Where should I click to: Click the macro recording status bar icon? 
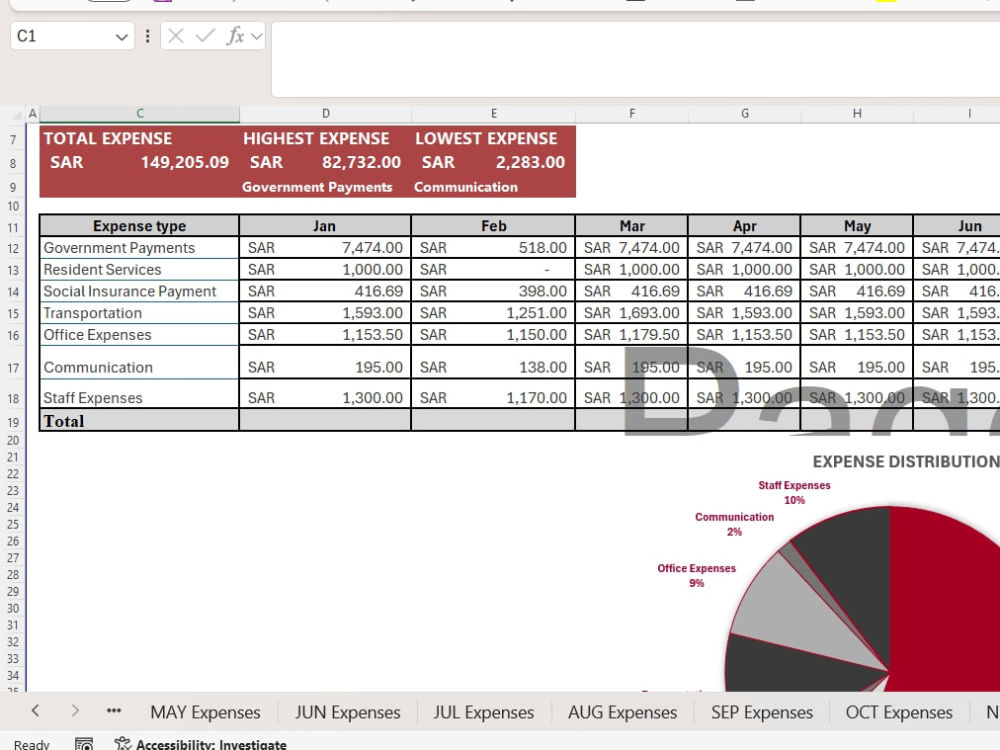pos(84,744)
